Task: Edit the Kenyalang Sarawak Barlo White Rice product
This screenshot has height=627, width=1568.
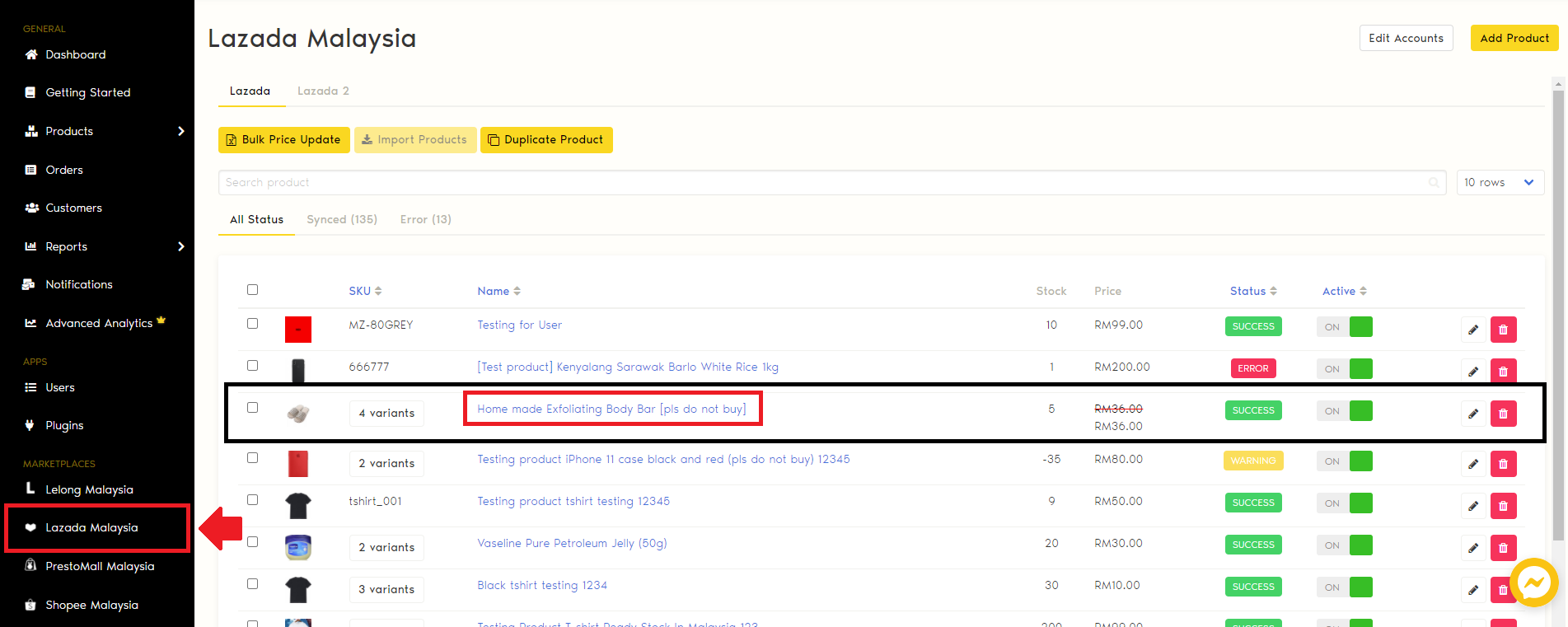Action: 1473,372
